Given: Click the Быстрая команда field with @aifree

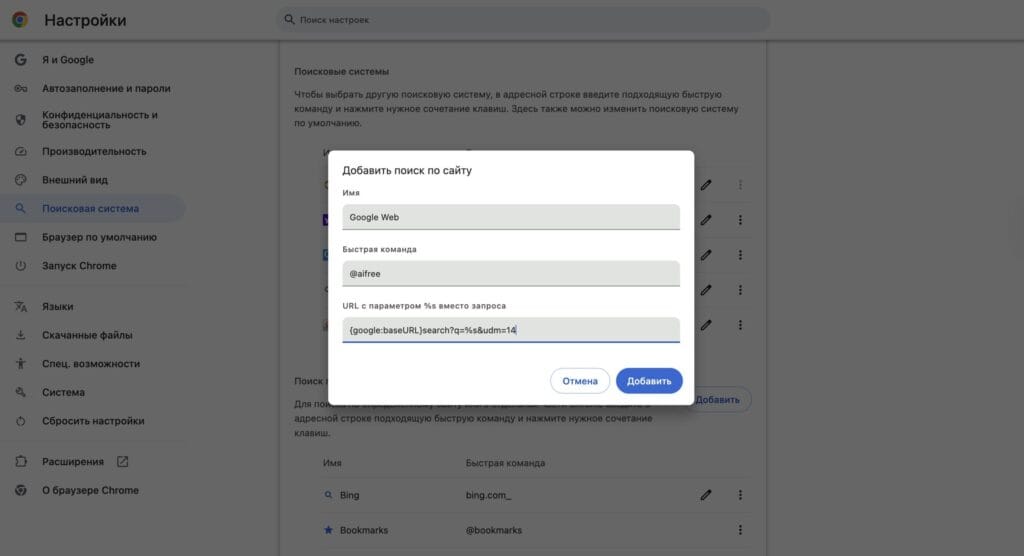Looking at the screenshot, I should (511, 273).
